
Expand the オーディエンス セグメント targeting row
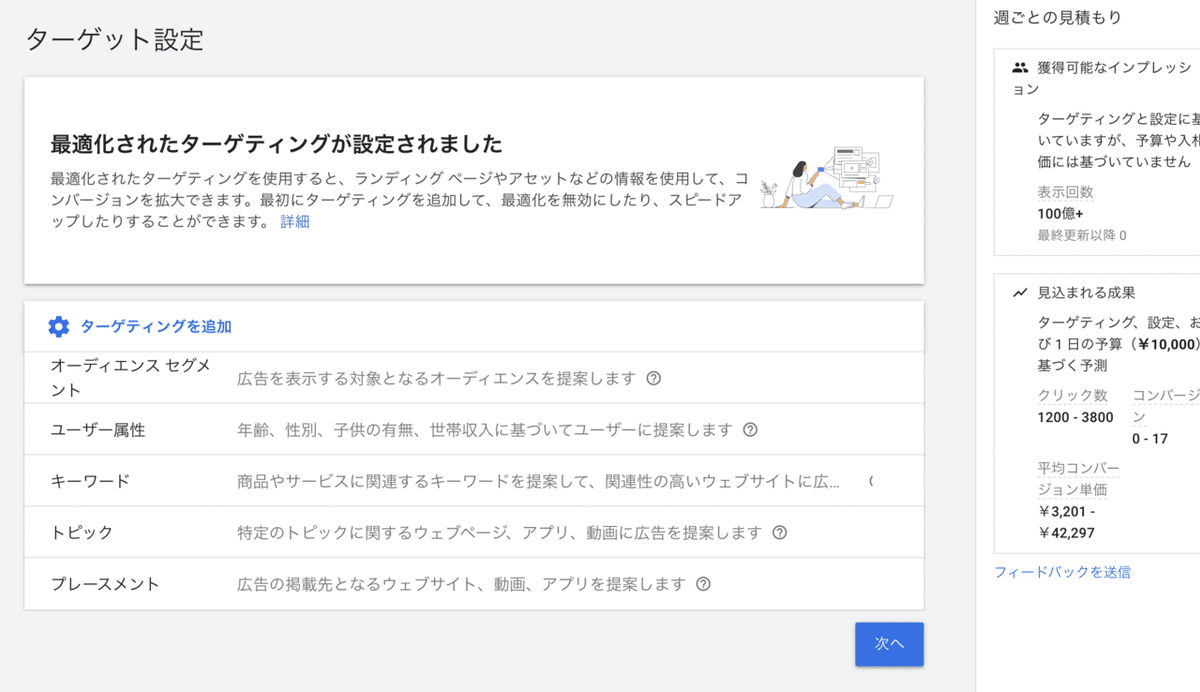[x=130, y=378]
